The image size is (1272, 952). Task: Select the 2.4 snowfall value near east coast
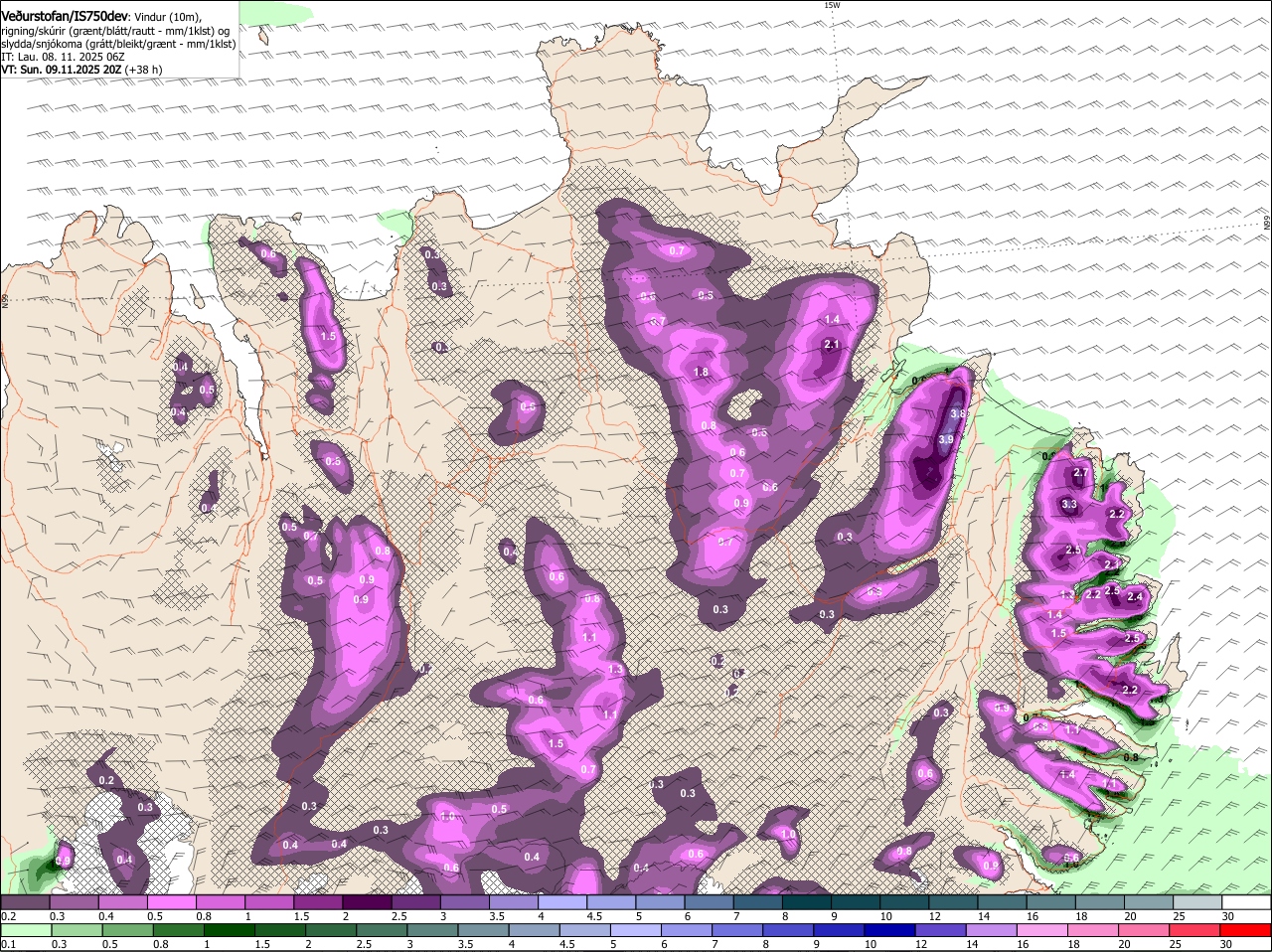pos(1135,596)
